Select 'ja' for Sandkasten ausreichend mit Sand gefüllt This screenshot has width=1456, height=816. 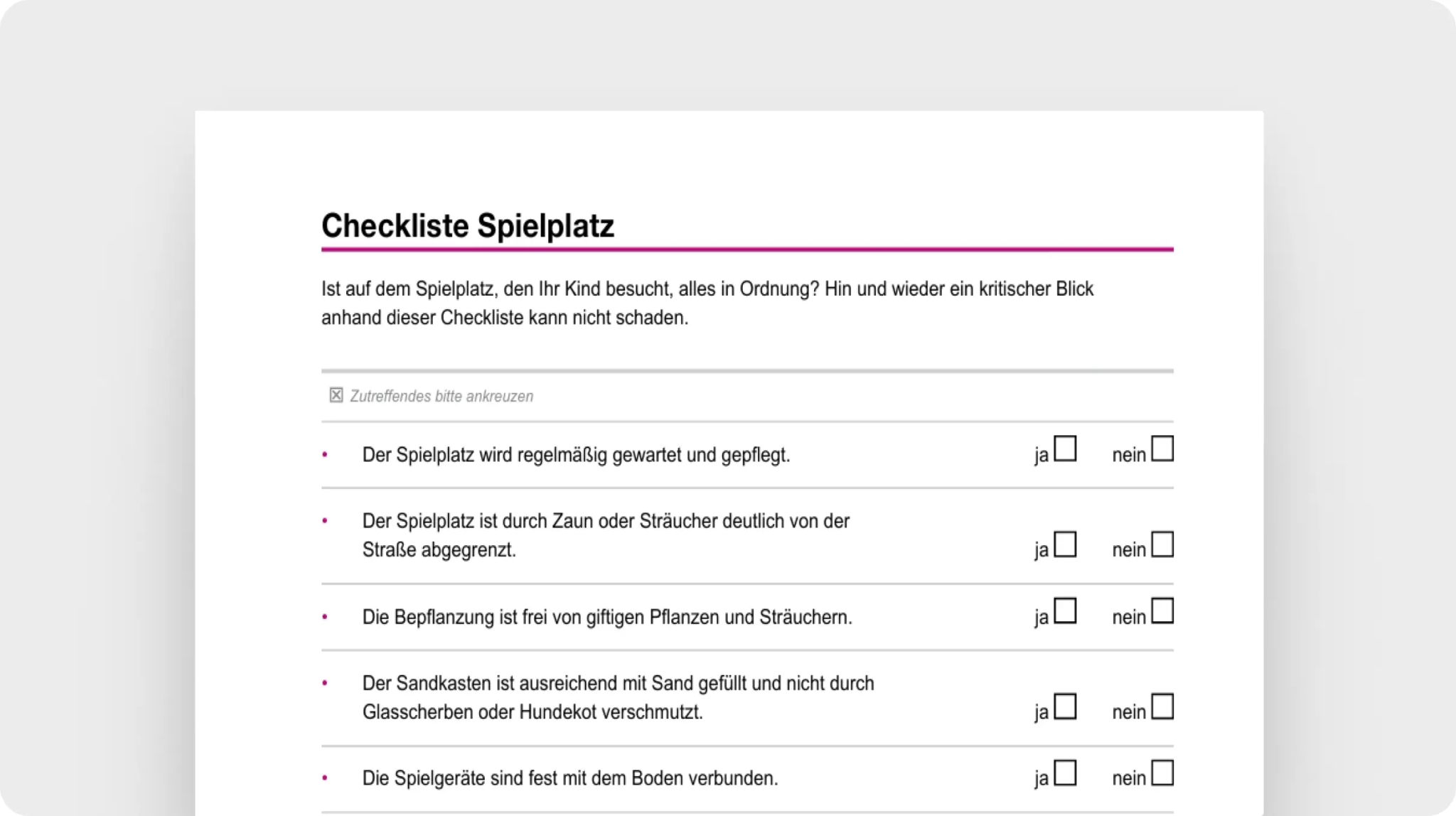pos(1064,707)
